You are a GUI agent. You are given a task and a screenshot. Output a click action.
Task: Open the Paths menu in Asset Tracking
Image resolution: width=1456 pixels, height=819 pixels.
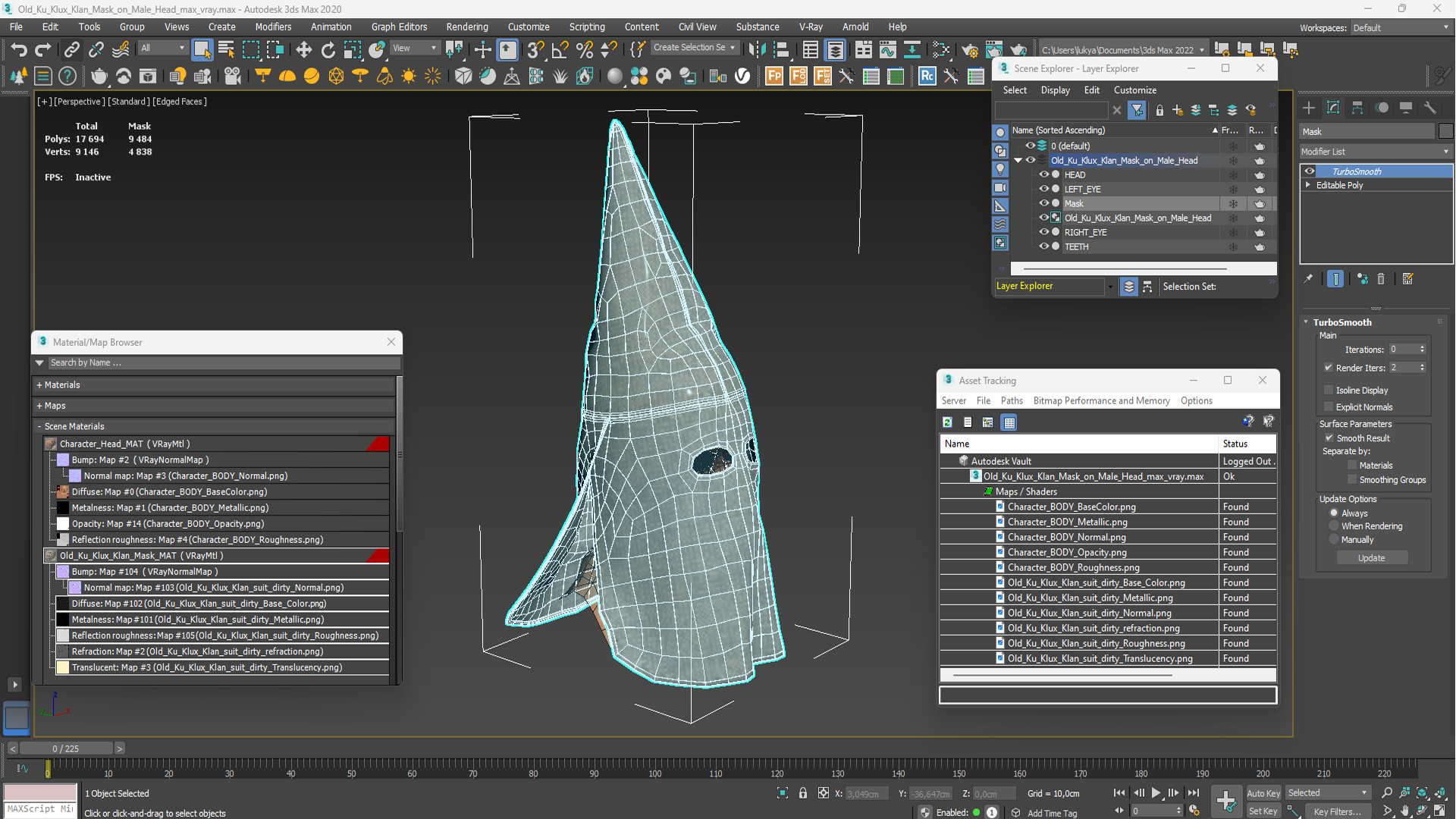(x=1011, y=400)
